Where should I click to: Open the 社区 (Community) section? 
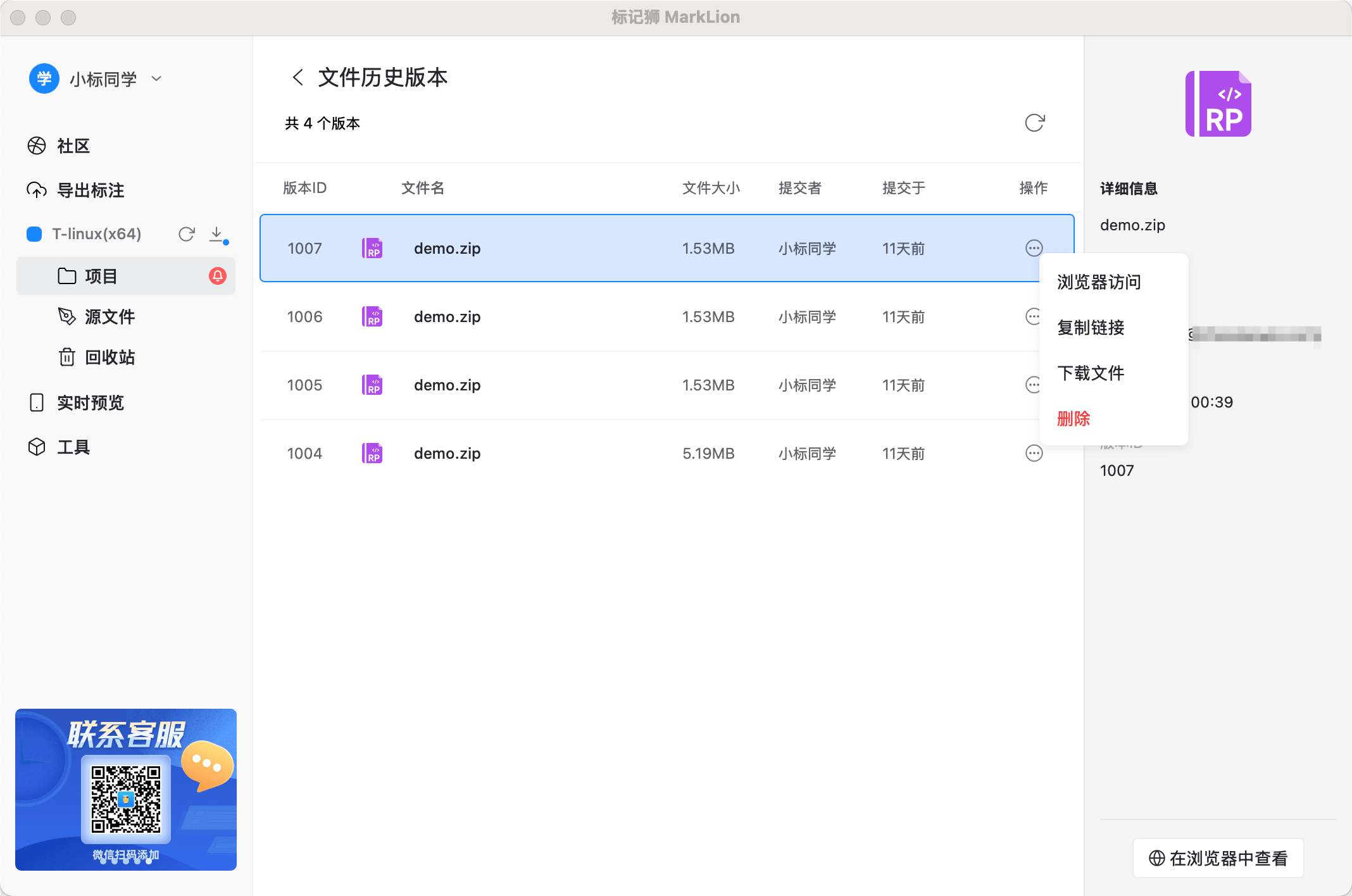[x=72, y=146]
